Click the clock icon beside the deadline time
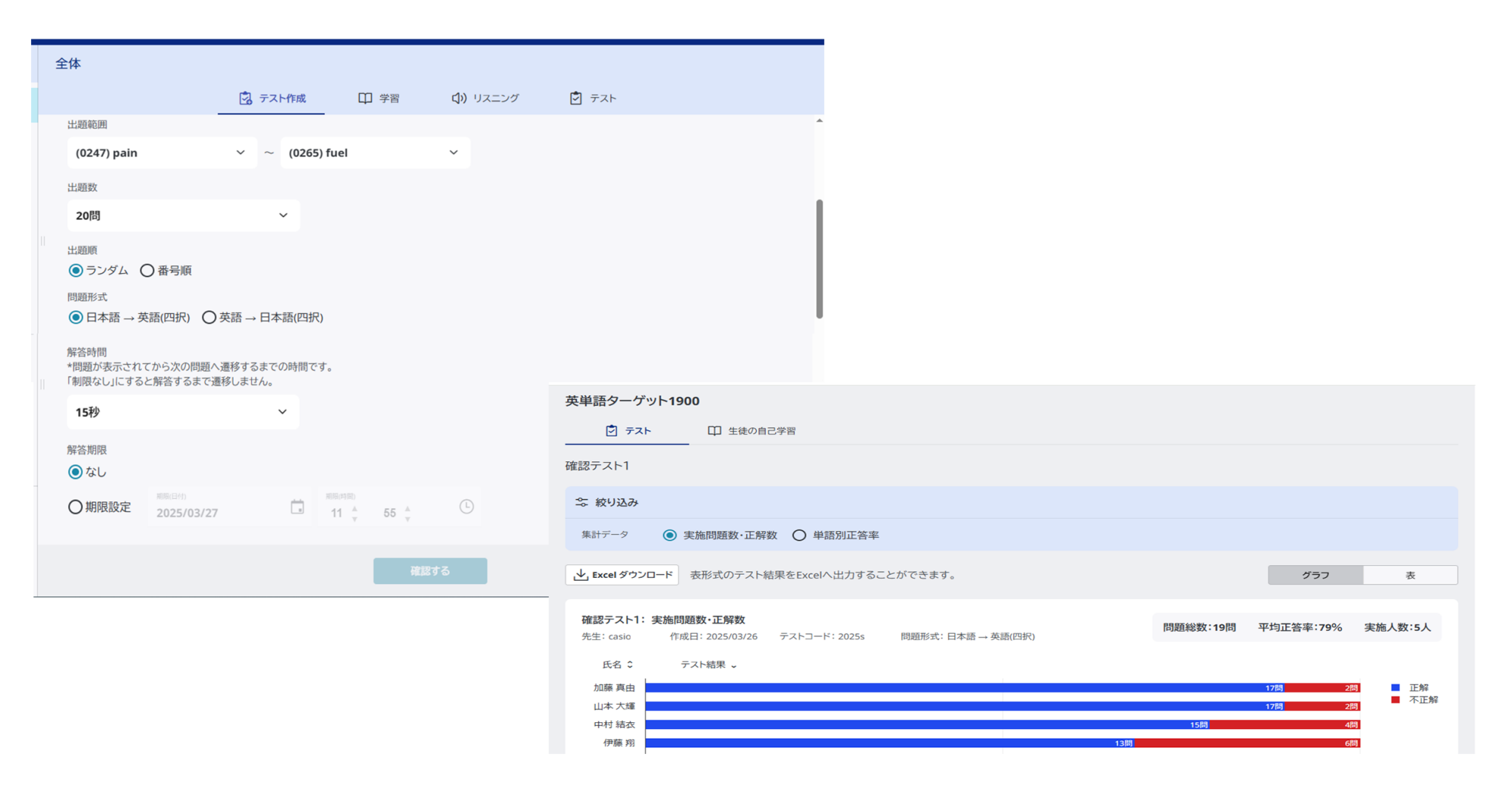The height and width of the screenshot is (810, 1512). tap(466, 507)
